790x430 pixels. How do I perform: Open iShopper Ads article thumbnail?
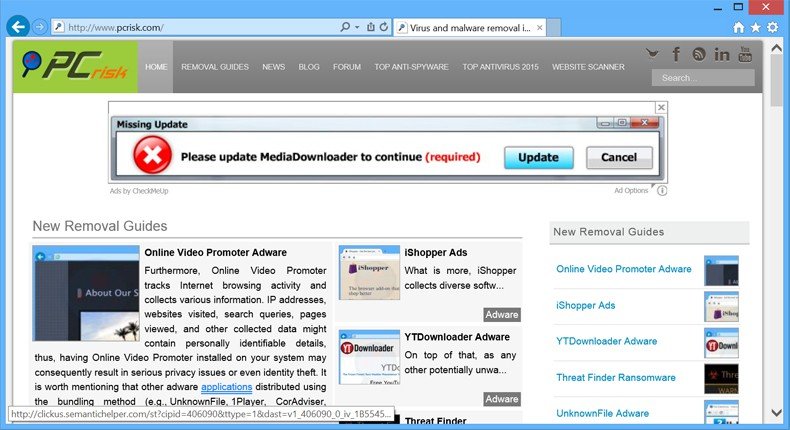click(x=369, y=273)
